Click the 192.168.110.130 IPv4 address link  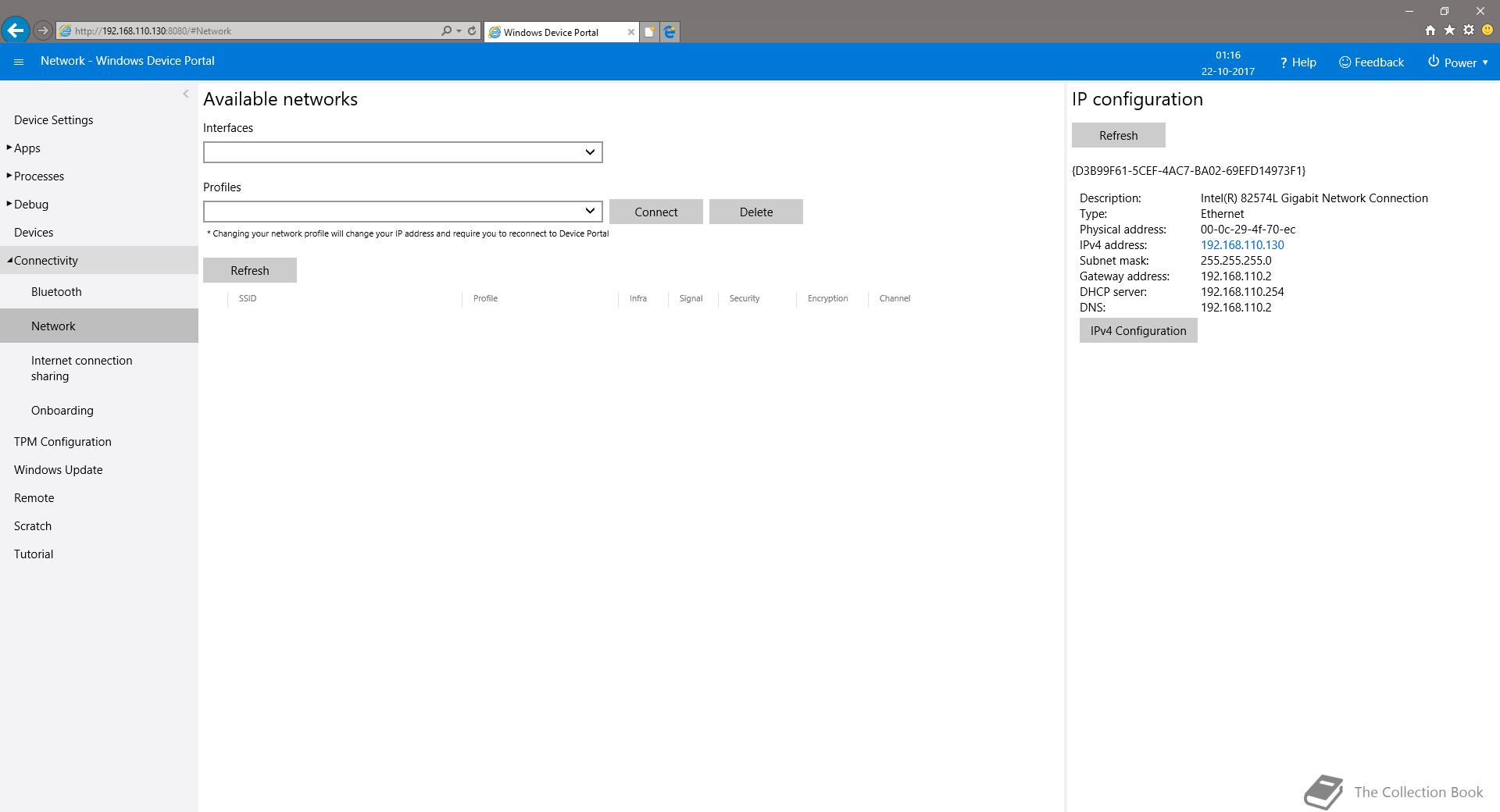coord(1242,245)
